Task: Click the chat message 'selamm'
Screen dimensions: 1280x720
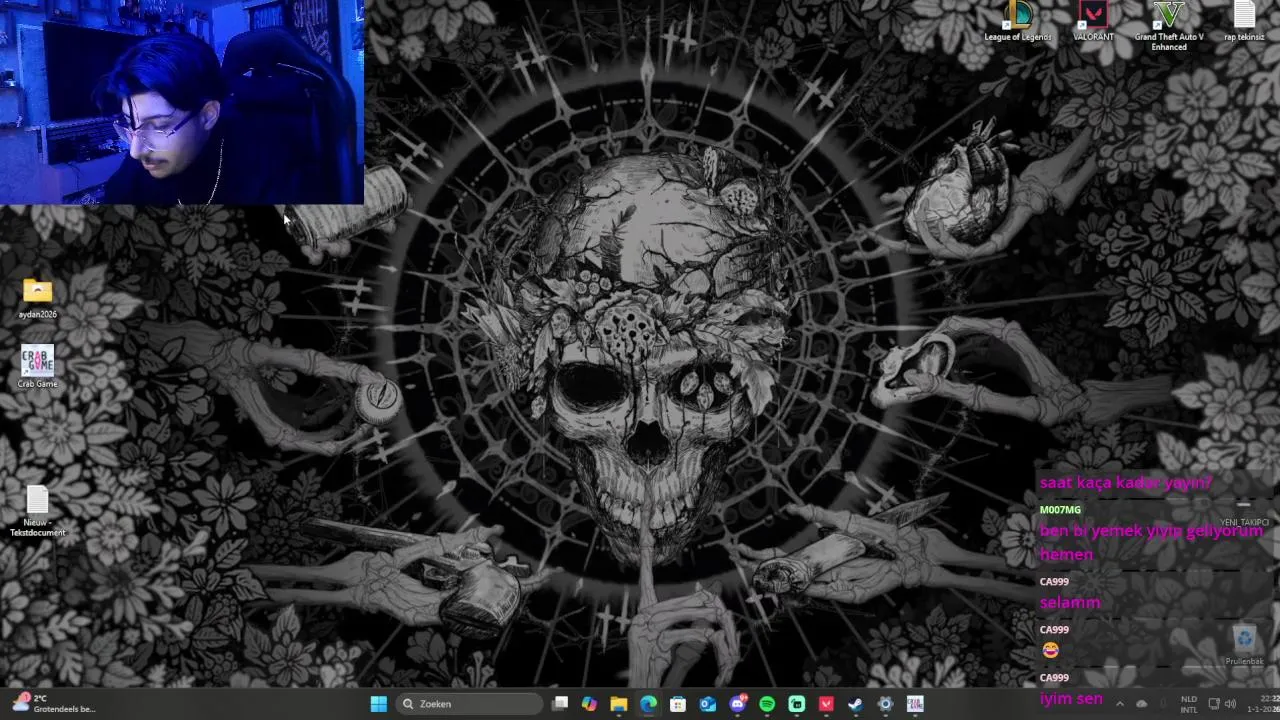Action: [1070, 603]
